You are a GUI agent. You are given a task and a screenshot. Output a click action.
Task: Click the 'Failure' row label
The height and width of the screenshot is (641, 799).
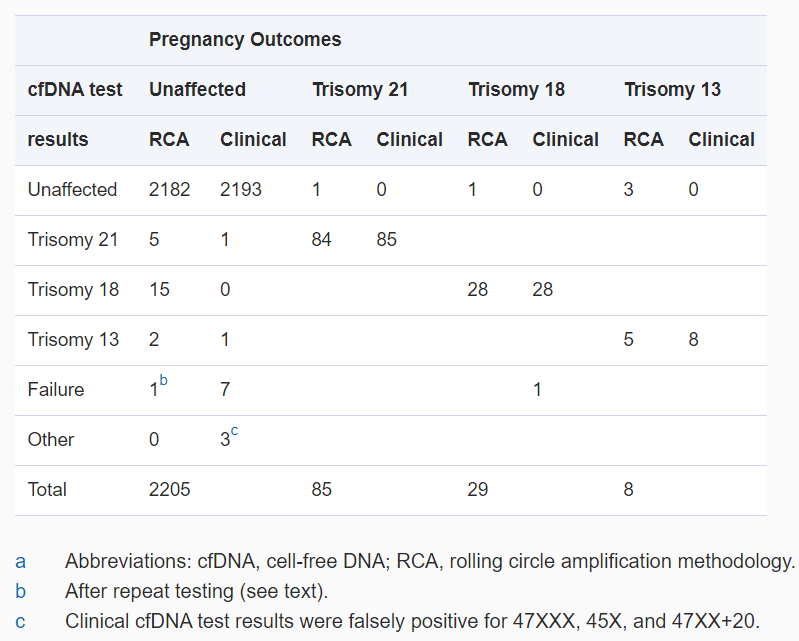(x=56, y=390)
